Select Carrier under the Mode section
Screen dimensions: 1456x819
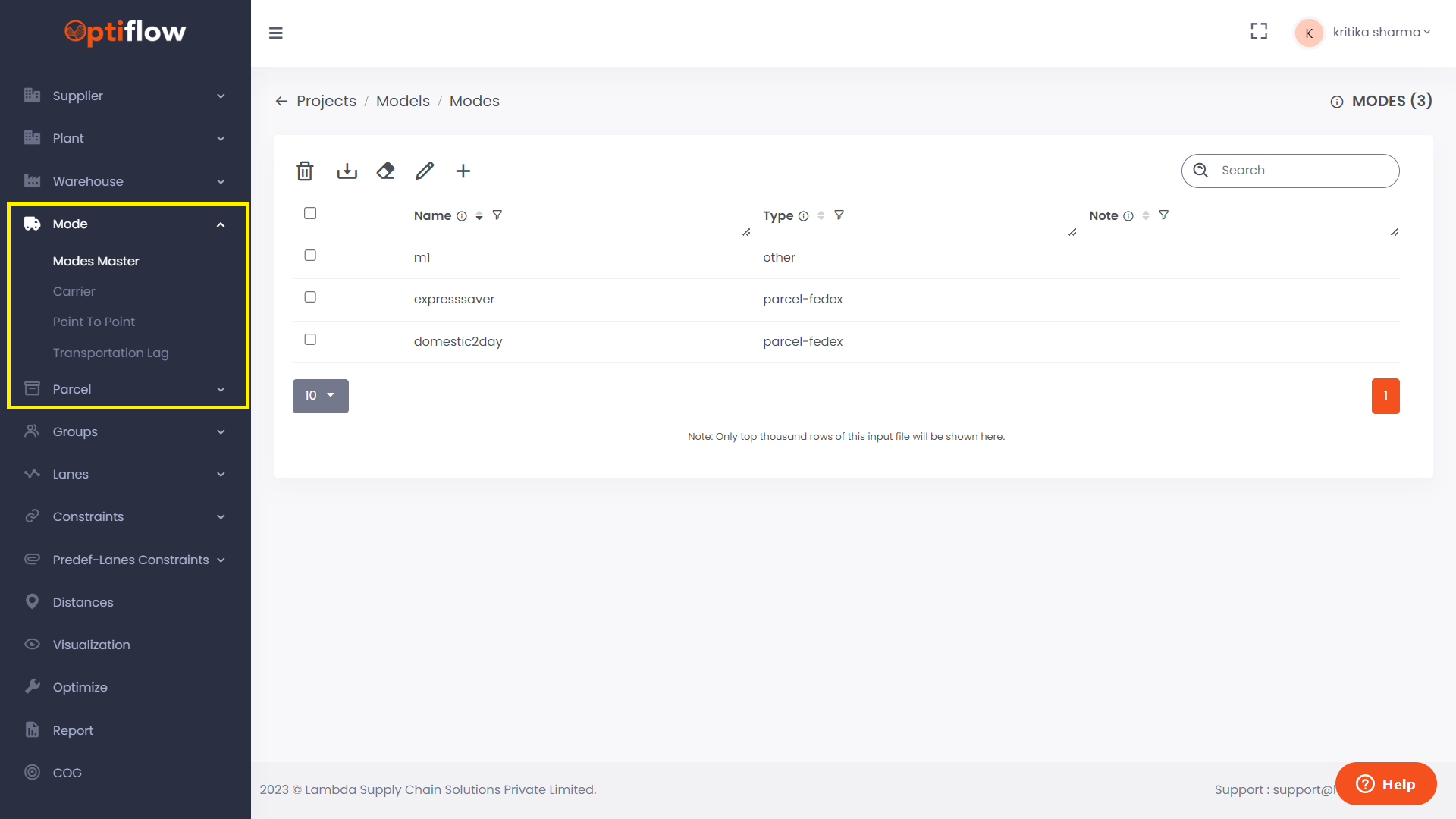coord(74,291)
